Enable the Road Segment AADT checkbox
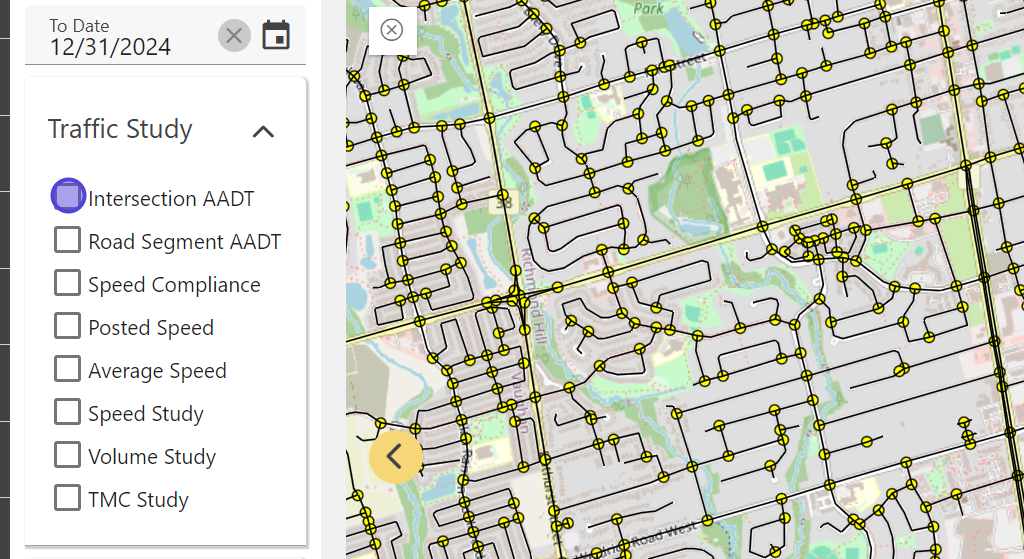 pyautogui.click(x=68, y=240)
